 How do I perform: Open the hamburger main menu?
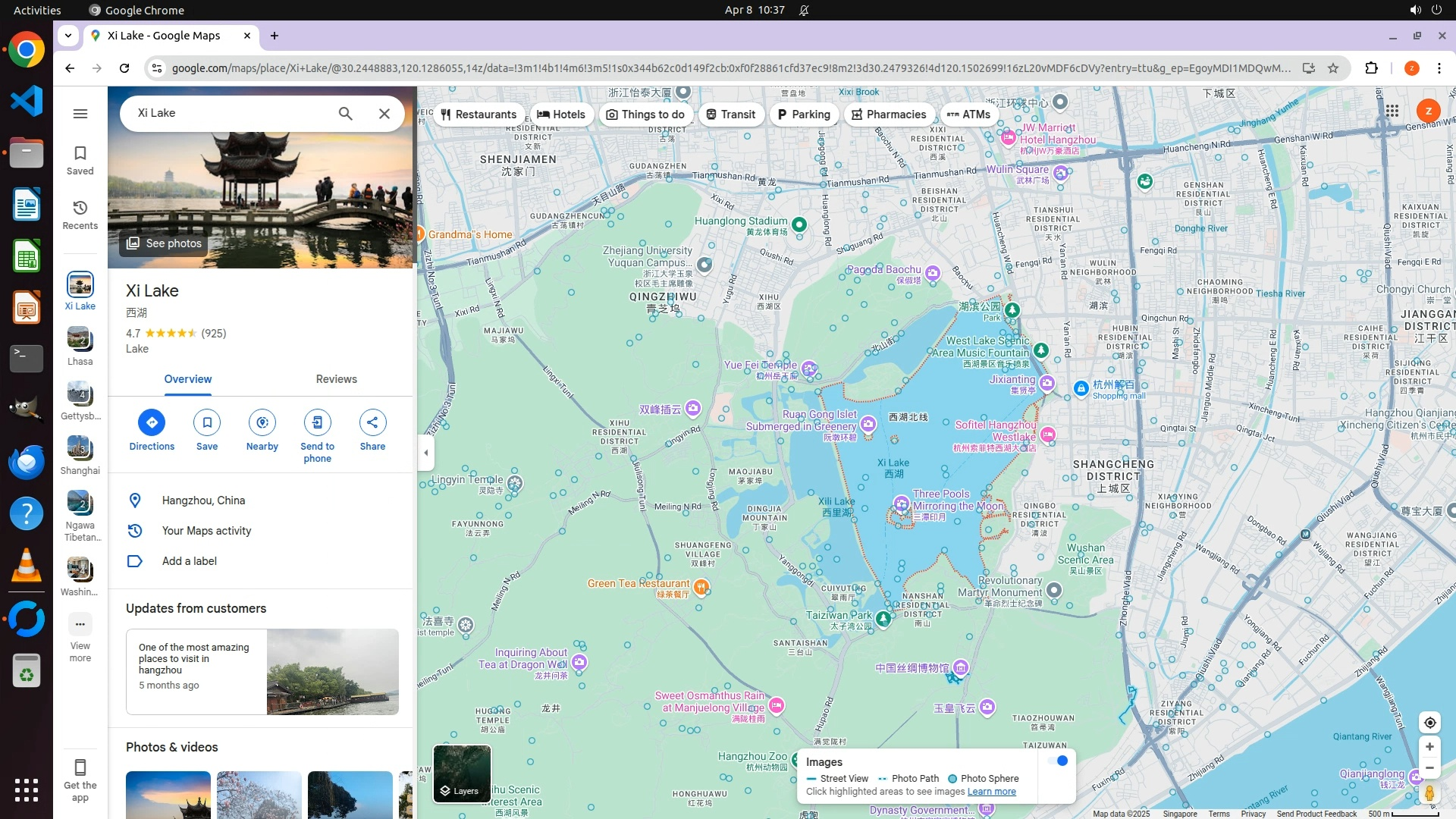pos(80,114)
